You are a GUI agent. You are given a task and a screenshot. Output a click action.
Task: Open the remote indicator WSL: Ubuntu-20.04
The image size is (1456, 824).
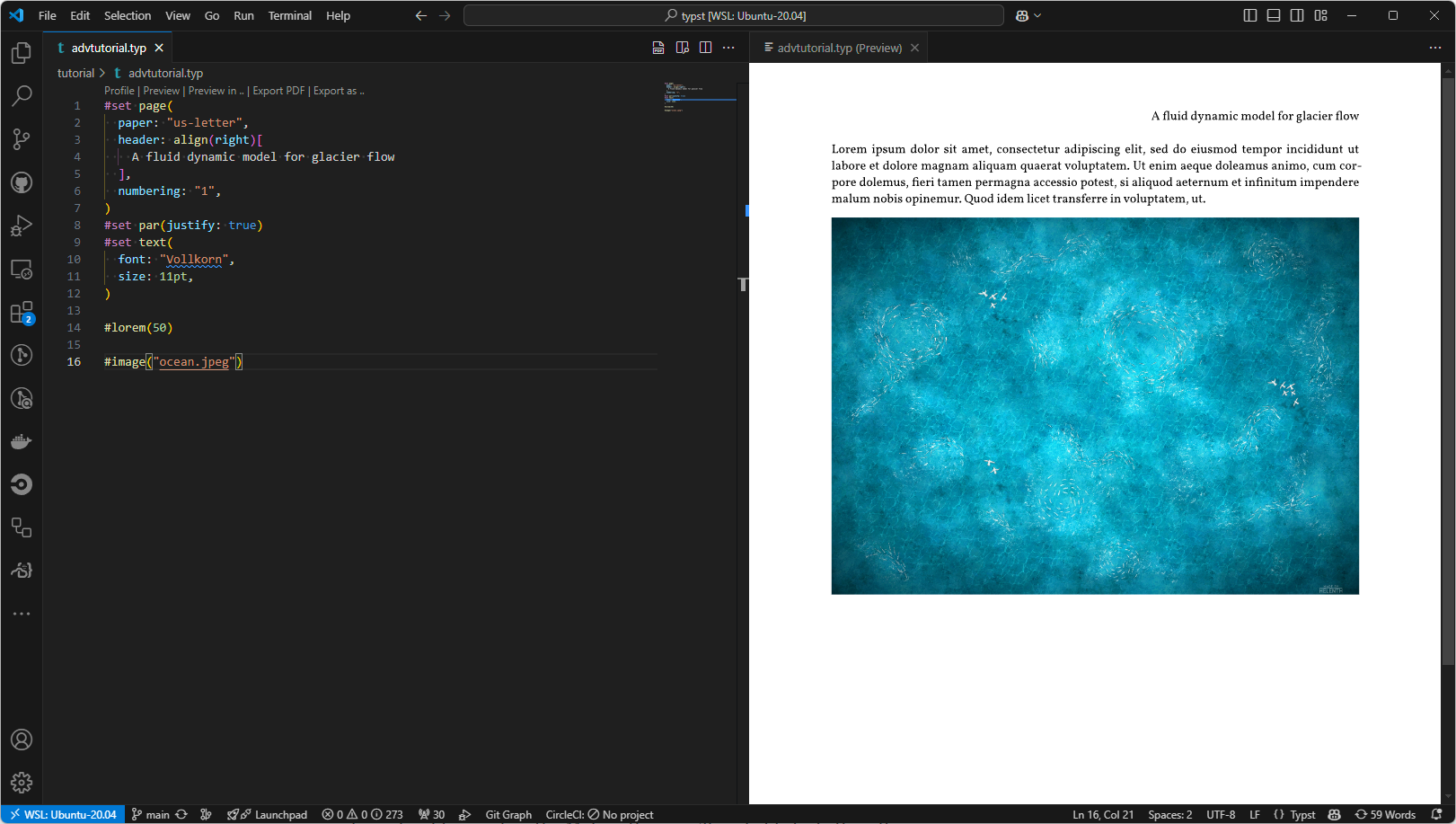[x=62, y=814]
